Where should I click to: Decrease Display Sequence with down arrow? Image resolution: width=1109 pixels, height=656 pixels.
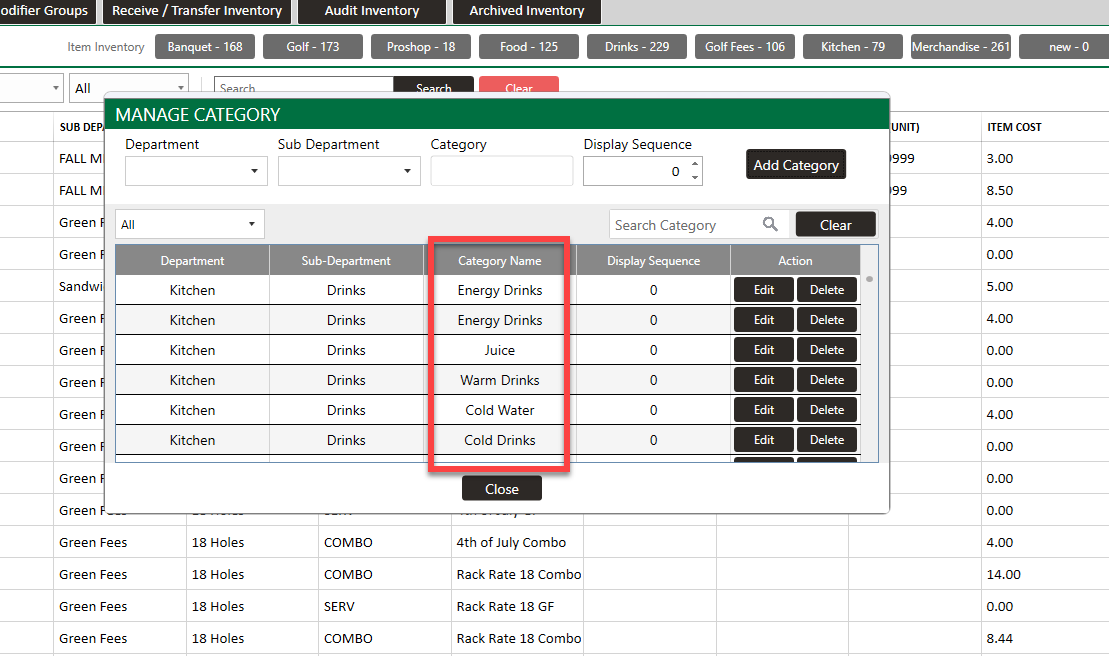point(695,178)
